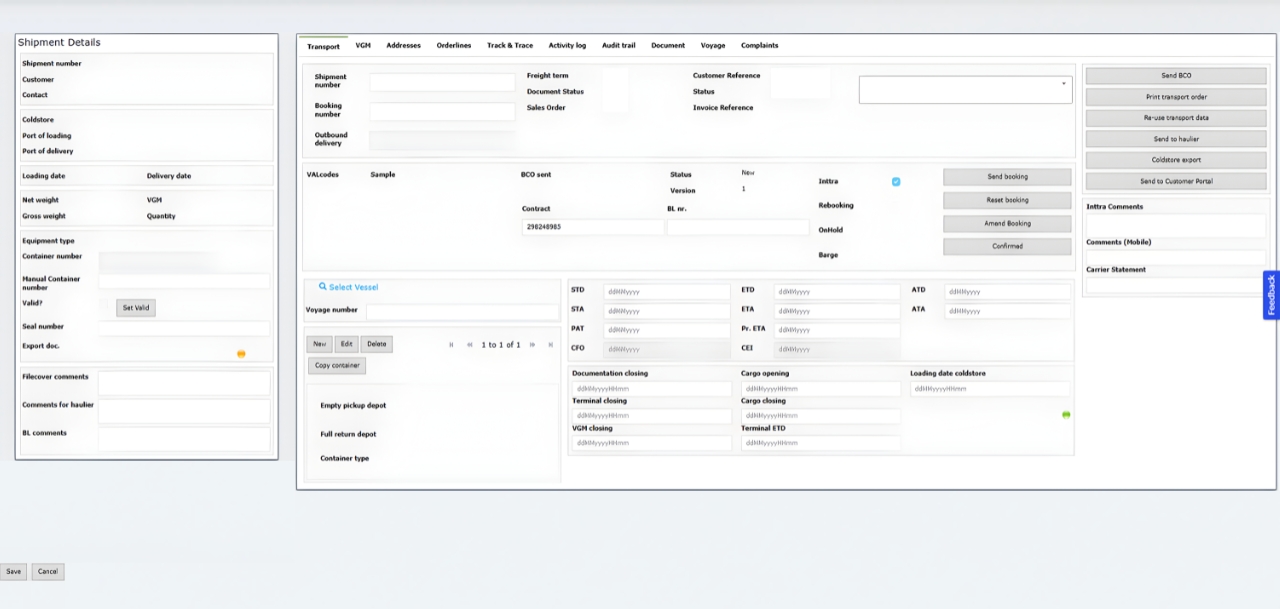
Task: Click inside the Voyage number input field
Action: (462, 312)
